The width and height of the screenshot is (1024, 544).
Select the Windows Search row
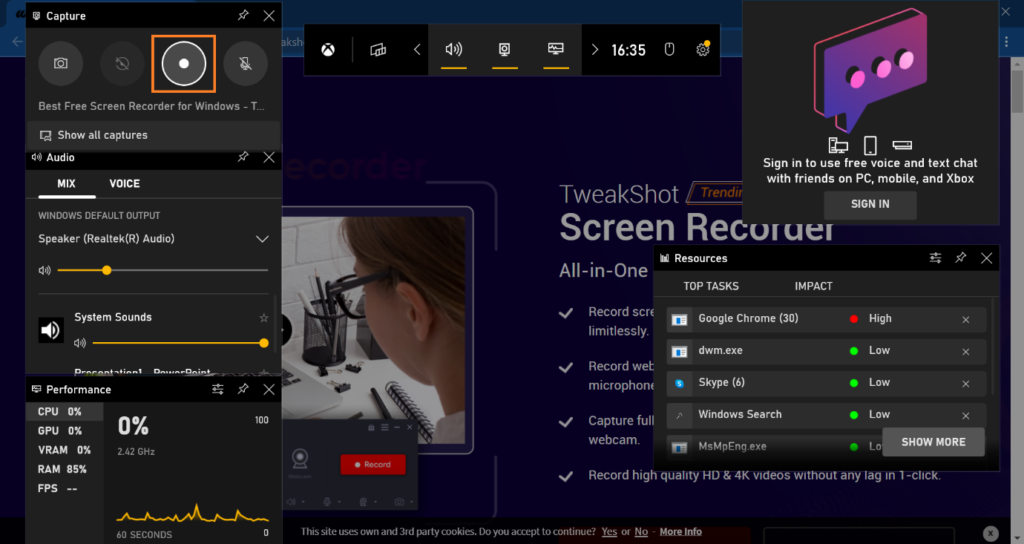click(826, 415)
